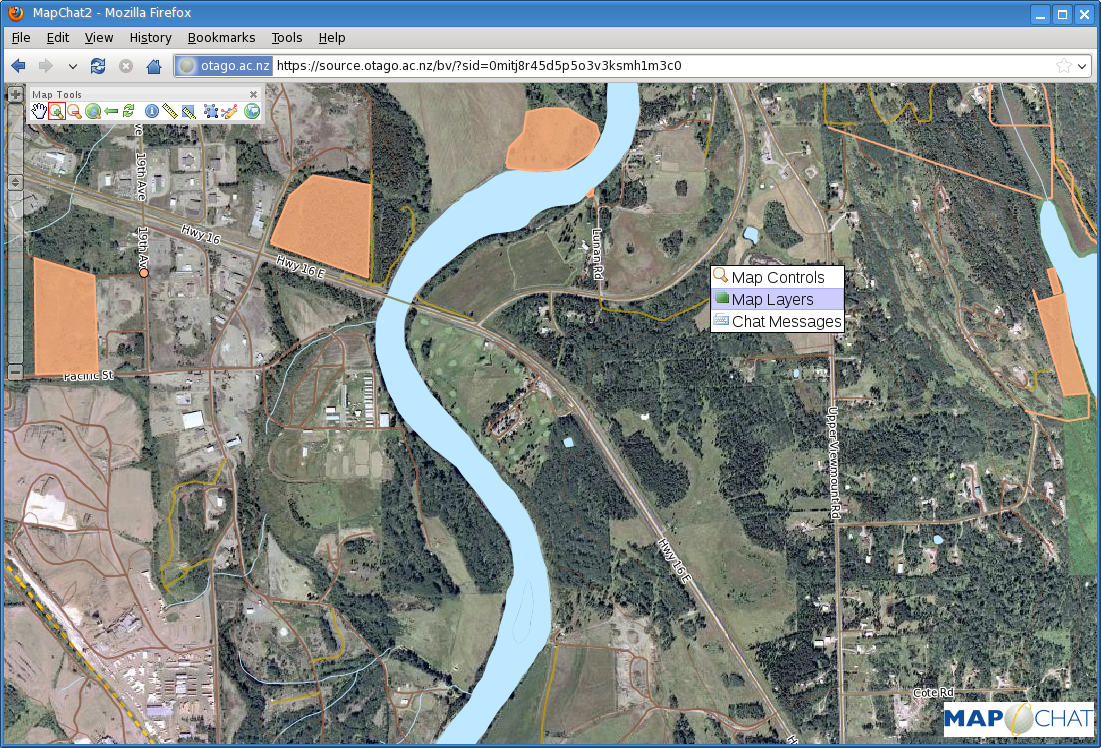Expand the back/forward history dropdown
Viewport: 1101px width, 748px height.
point(72,67)
